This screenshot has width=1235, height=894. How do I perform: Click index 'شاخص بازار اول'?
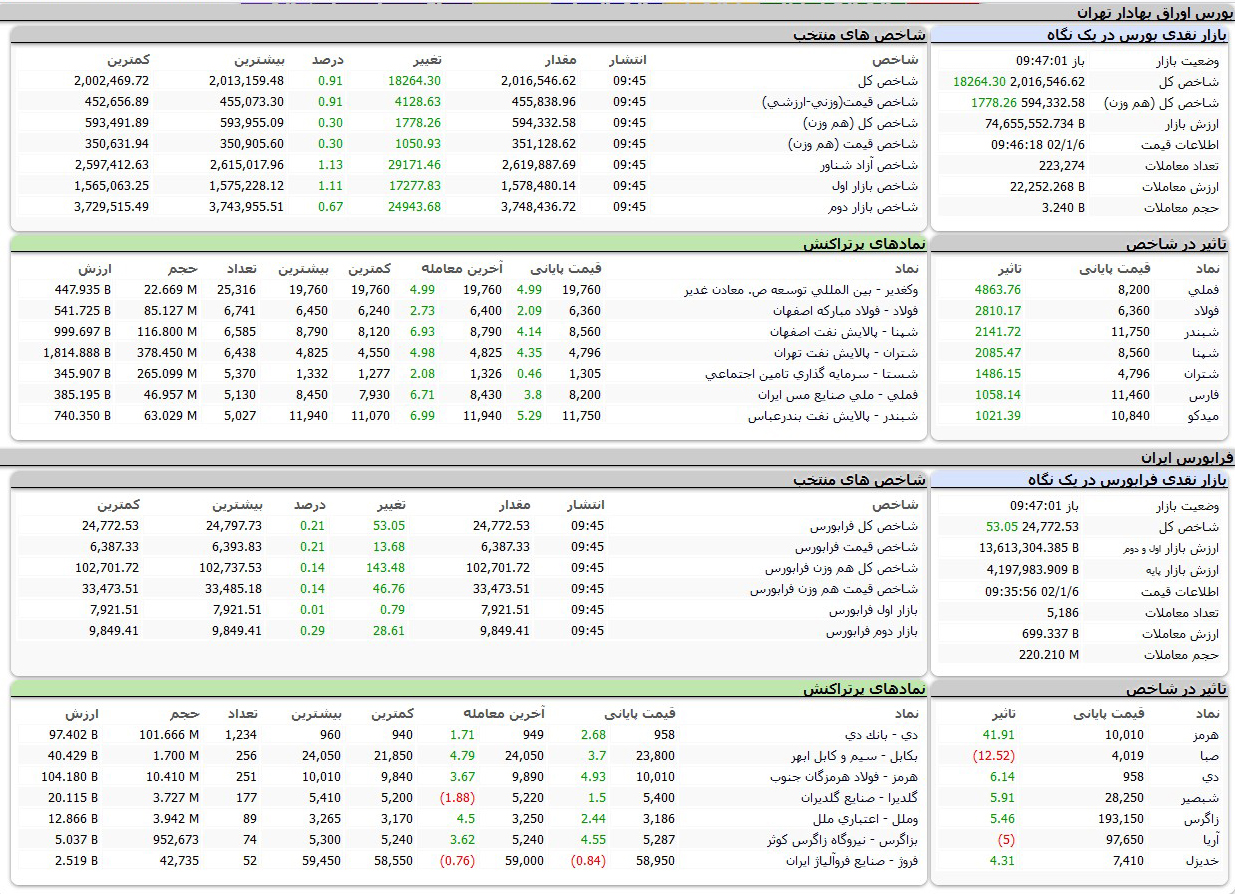(x=875, y=186)
